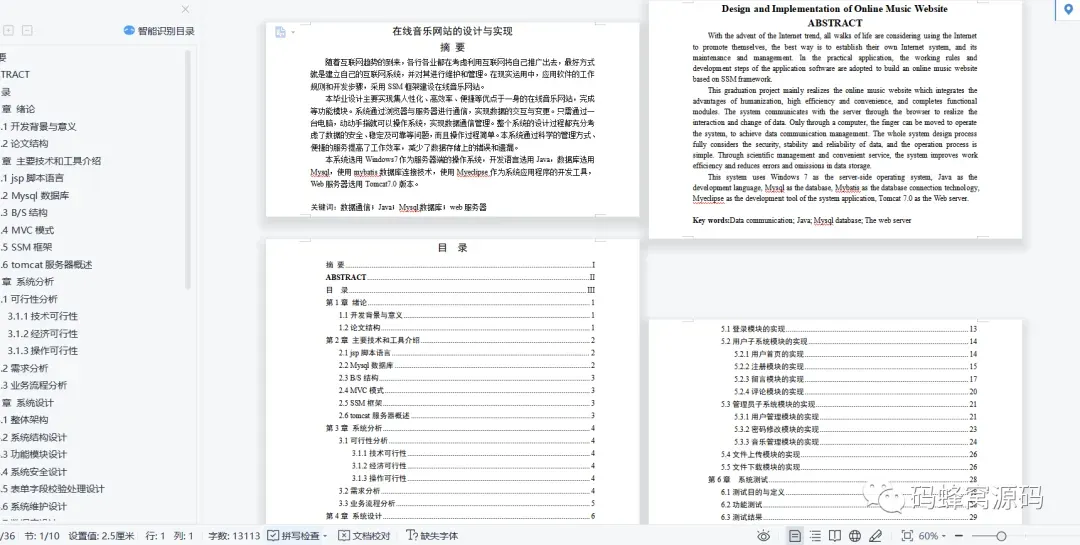Click TOC line '5.5 文件下载模块的实现'
1080x545 pixels.
[849, 466]
